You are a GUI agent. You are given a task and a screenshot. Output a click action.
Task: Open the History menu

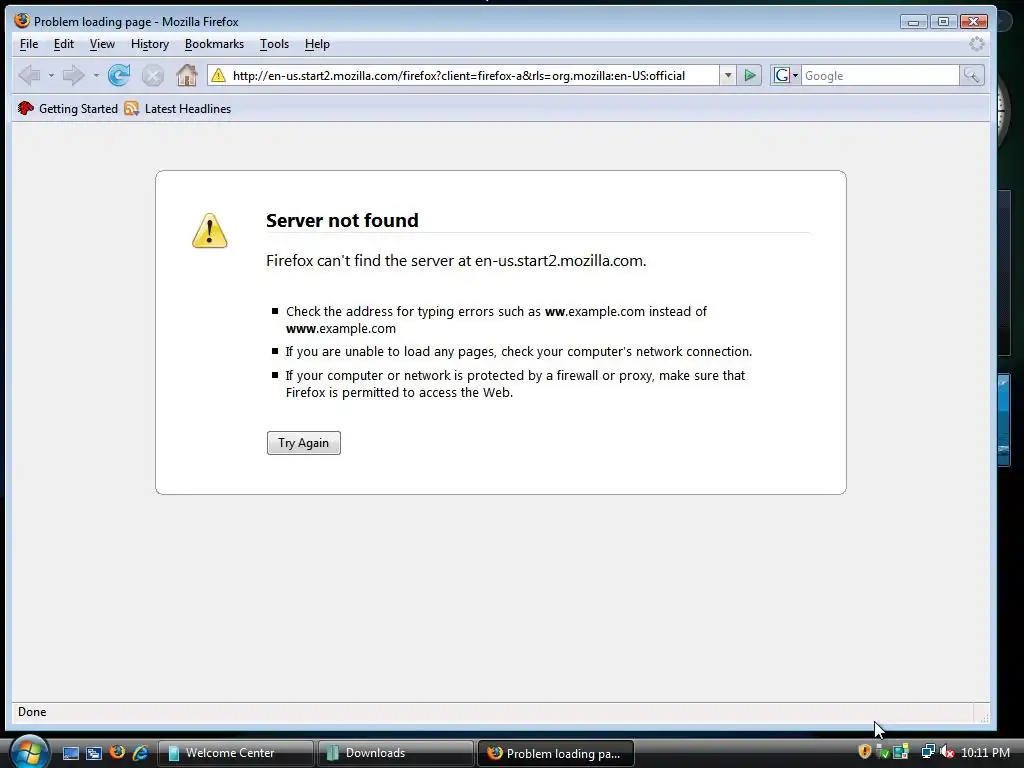click(150, 44)
